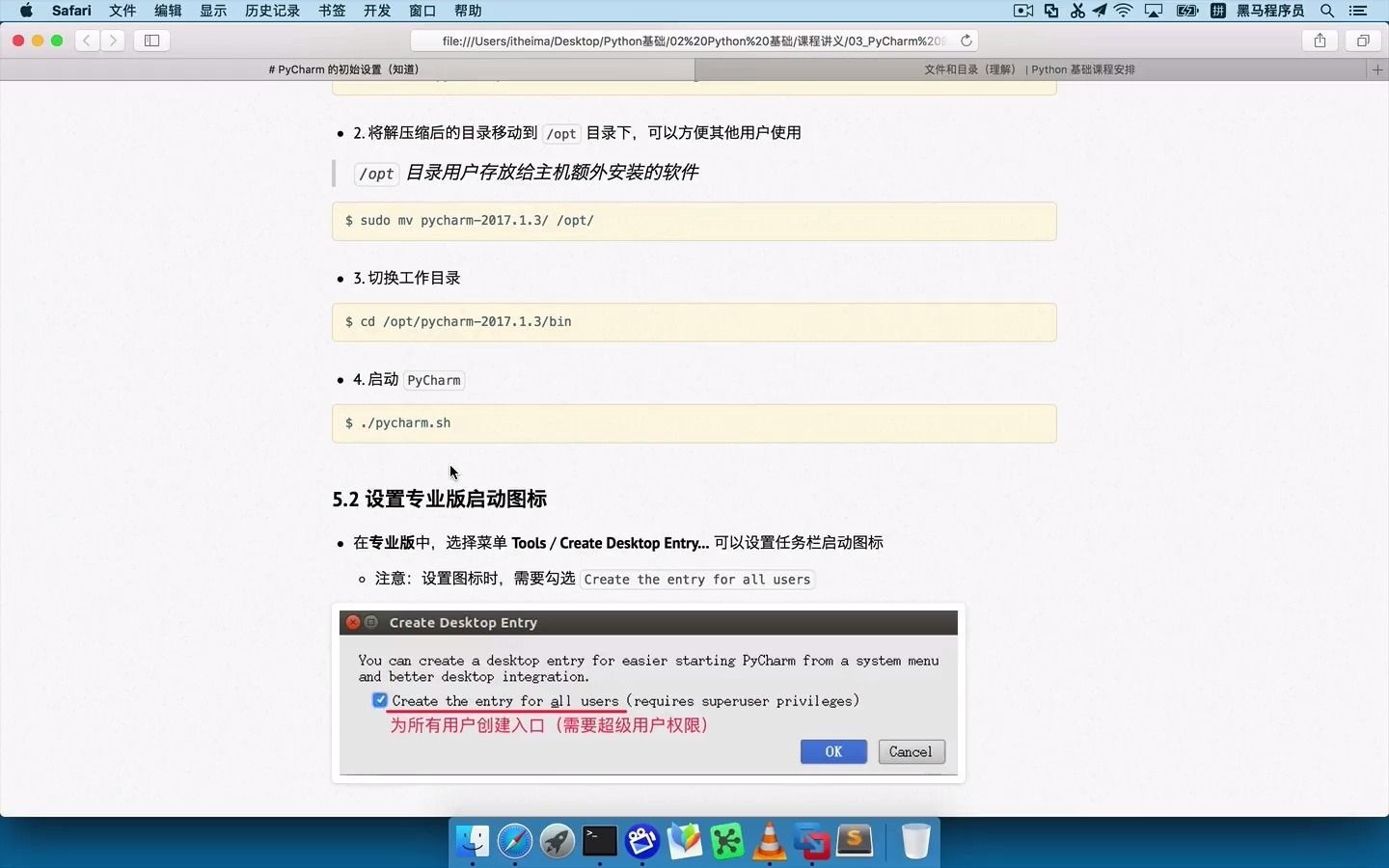
Task: Click the '5.2 设置专业版启动图标' heading
Action: (x=440, y=499)
